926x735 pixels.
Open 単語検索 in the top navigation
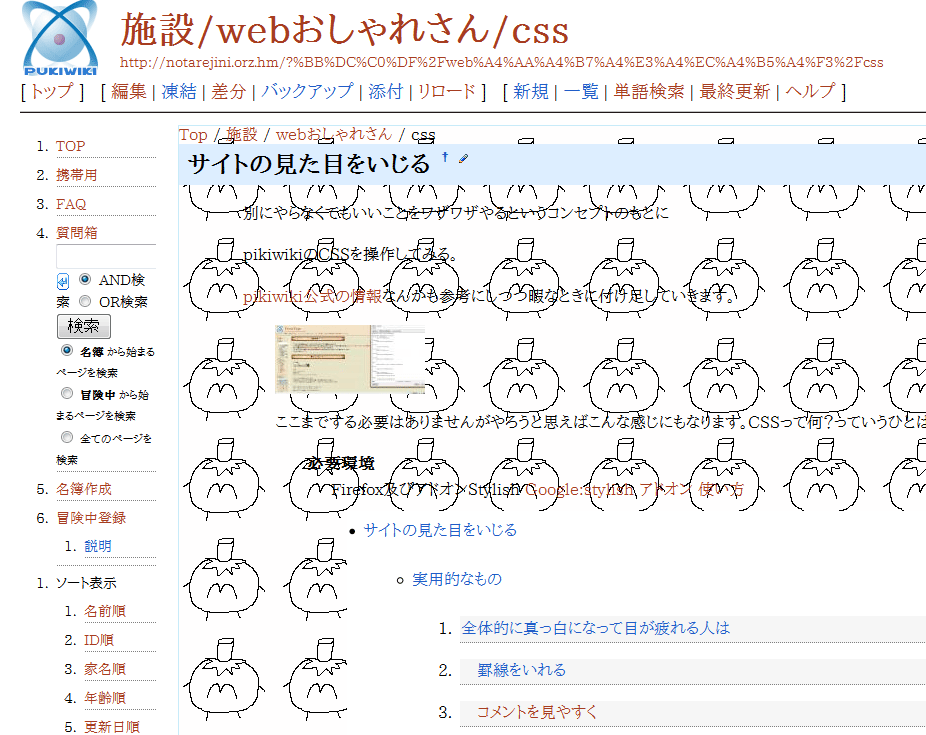pyautogui.click(x=649, y=92)
